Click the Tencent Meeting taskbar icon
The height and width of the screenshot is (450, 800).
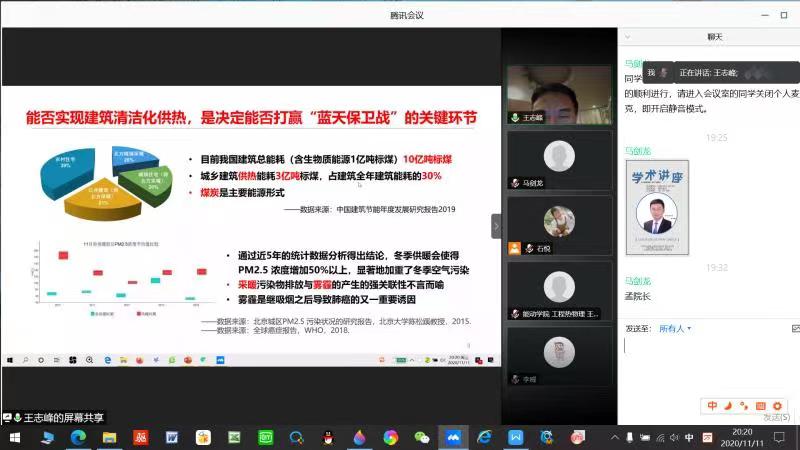(x=452, y=437)
